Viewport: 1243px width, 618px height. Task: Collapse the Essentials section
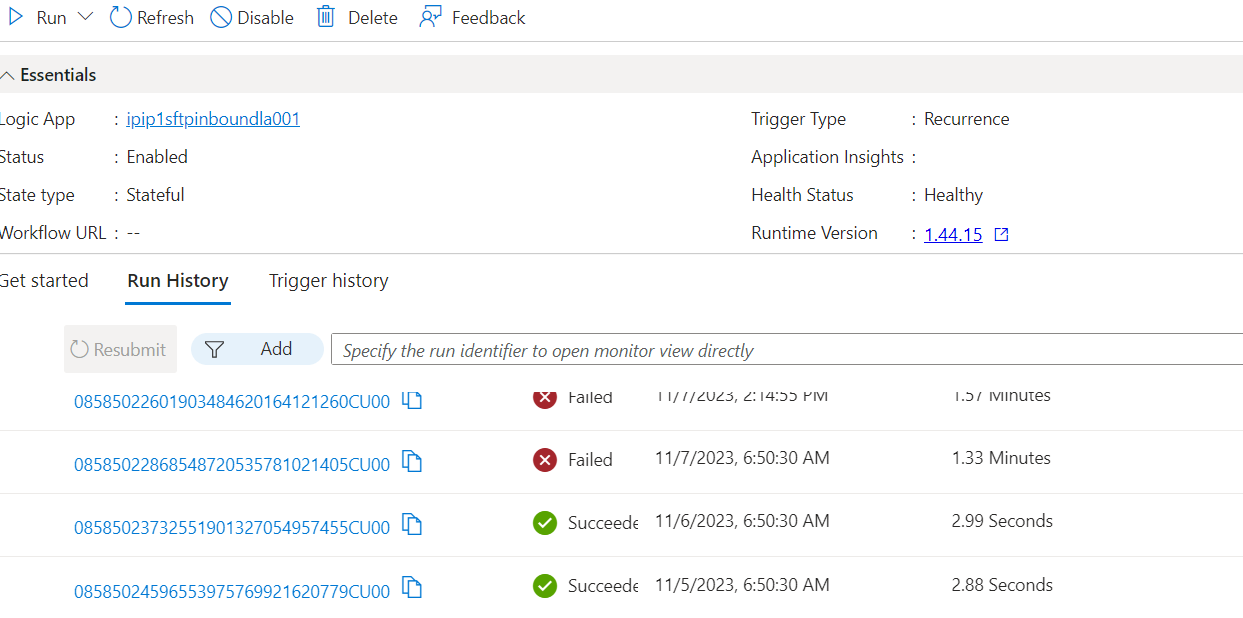coord(8,74)
